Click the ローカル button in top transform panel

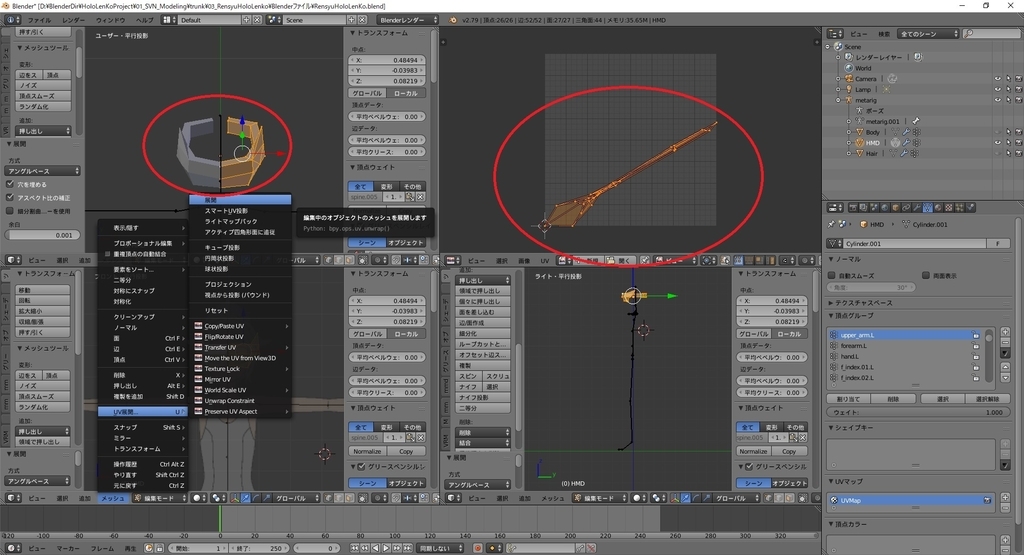pyautogui.click(x=406, y=93)
